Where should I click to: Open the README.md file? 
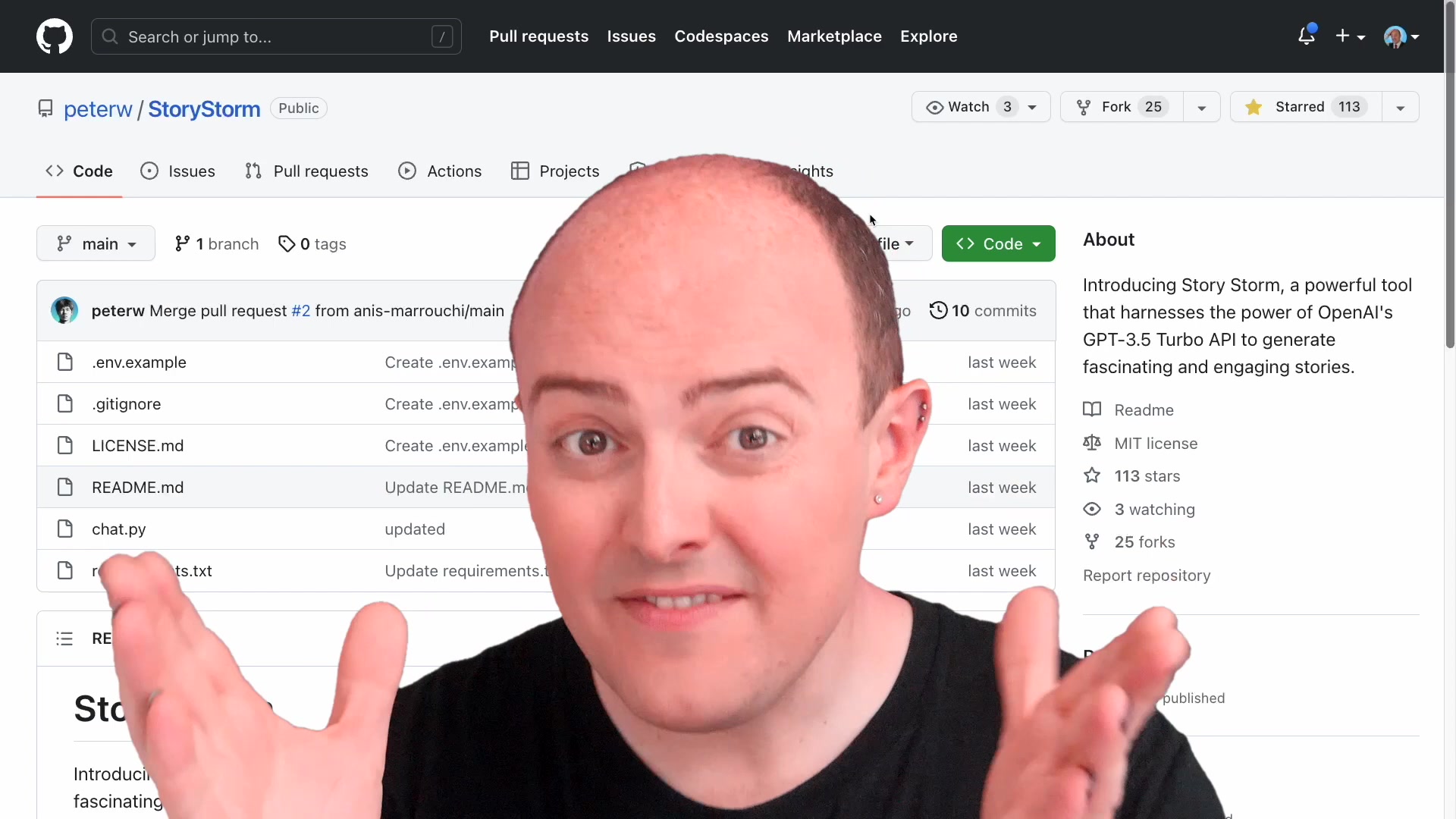[x=137, y=488]
